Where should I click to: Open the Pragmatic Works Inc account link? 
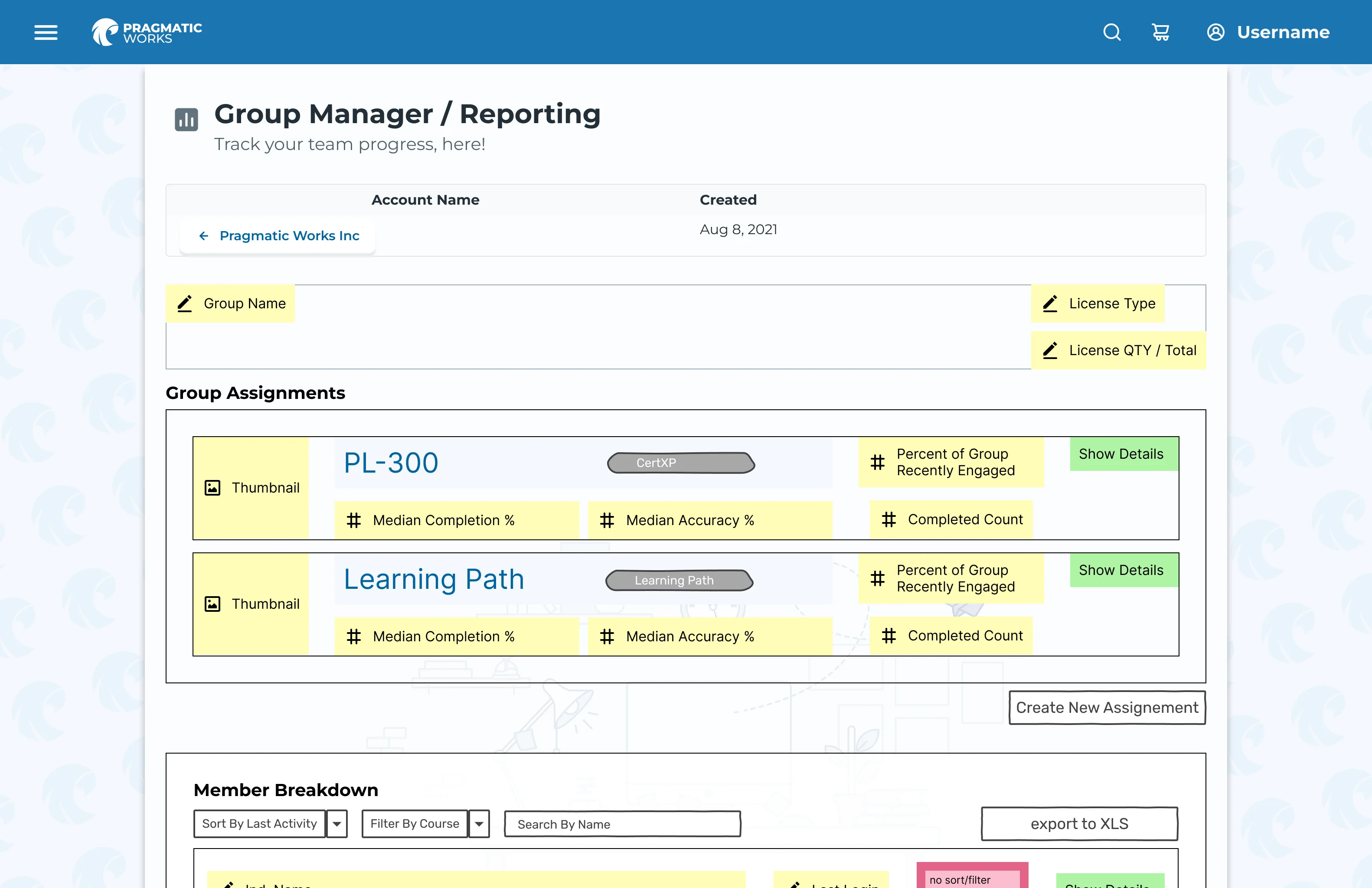pyautogui.click(x=289, y=236)
